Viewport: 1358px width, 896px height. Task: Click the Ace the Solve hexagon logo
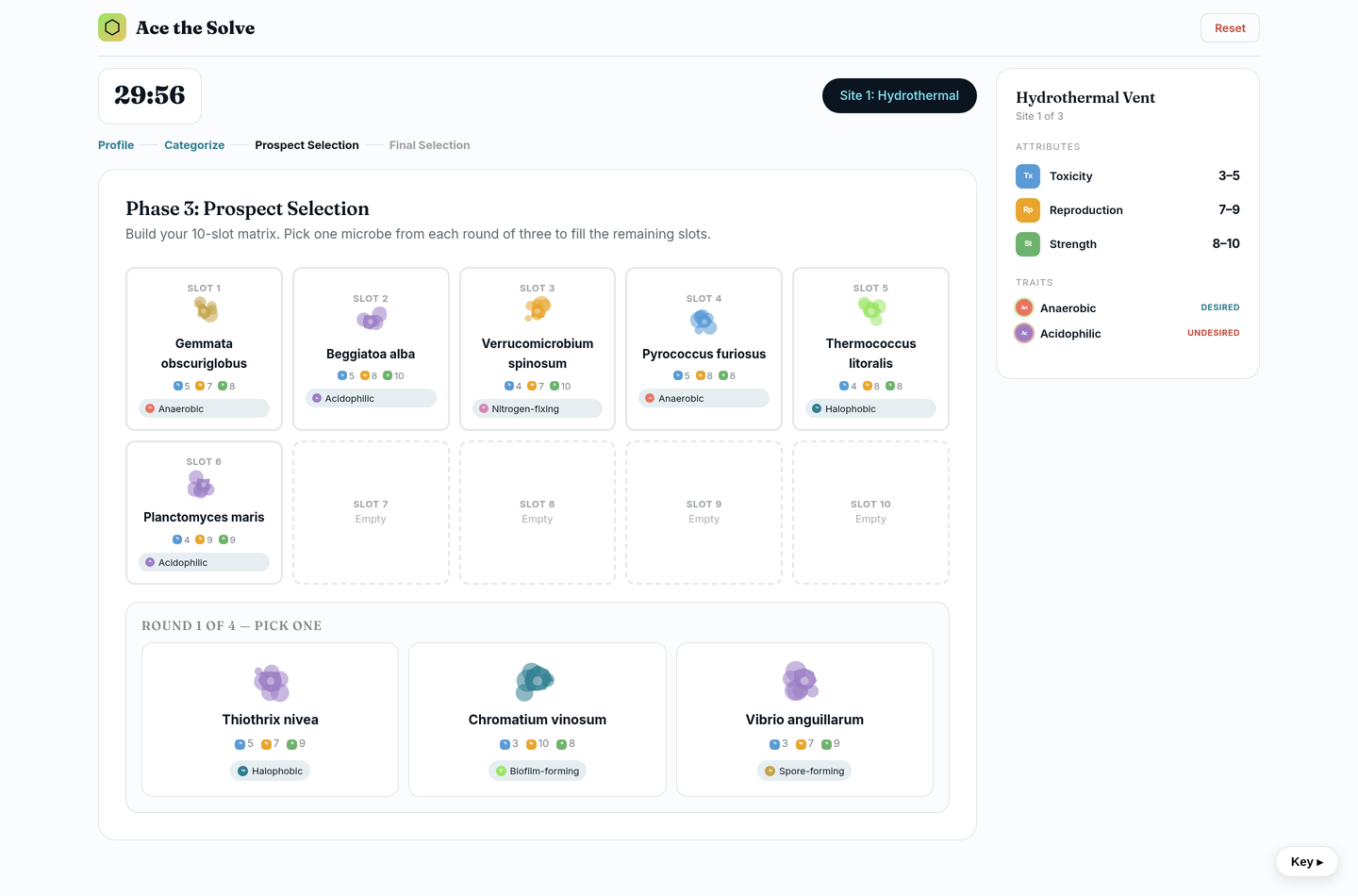pos(112,27)
